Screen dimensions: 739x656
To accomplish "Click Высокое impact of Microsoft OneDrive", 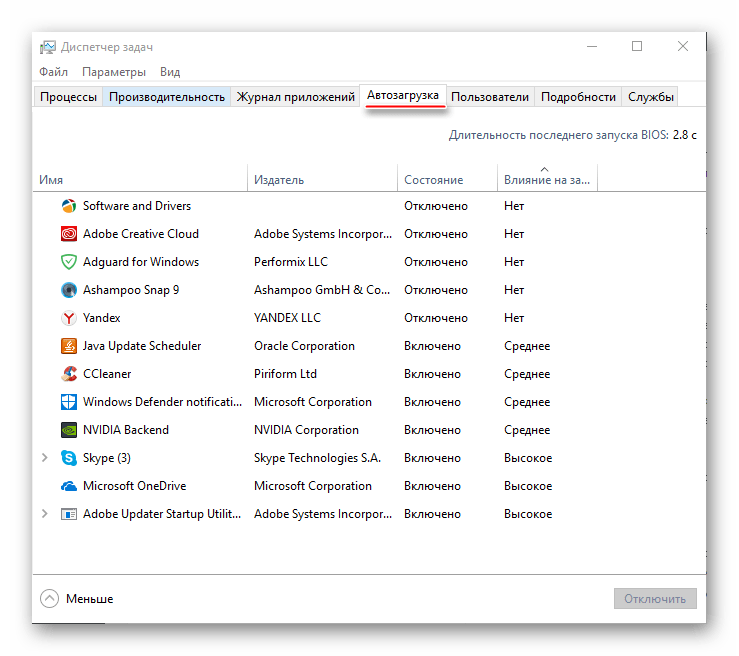I will point(528,486).
